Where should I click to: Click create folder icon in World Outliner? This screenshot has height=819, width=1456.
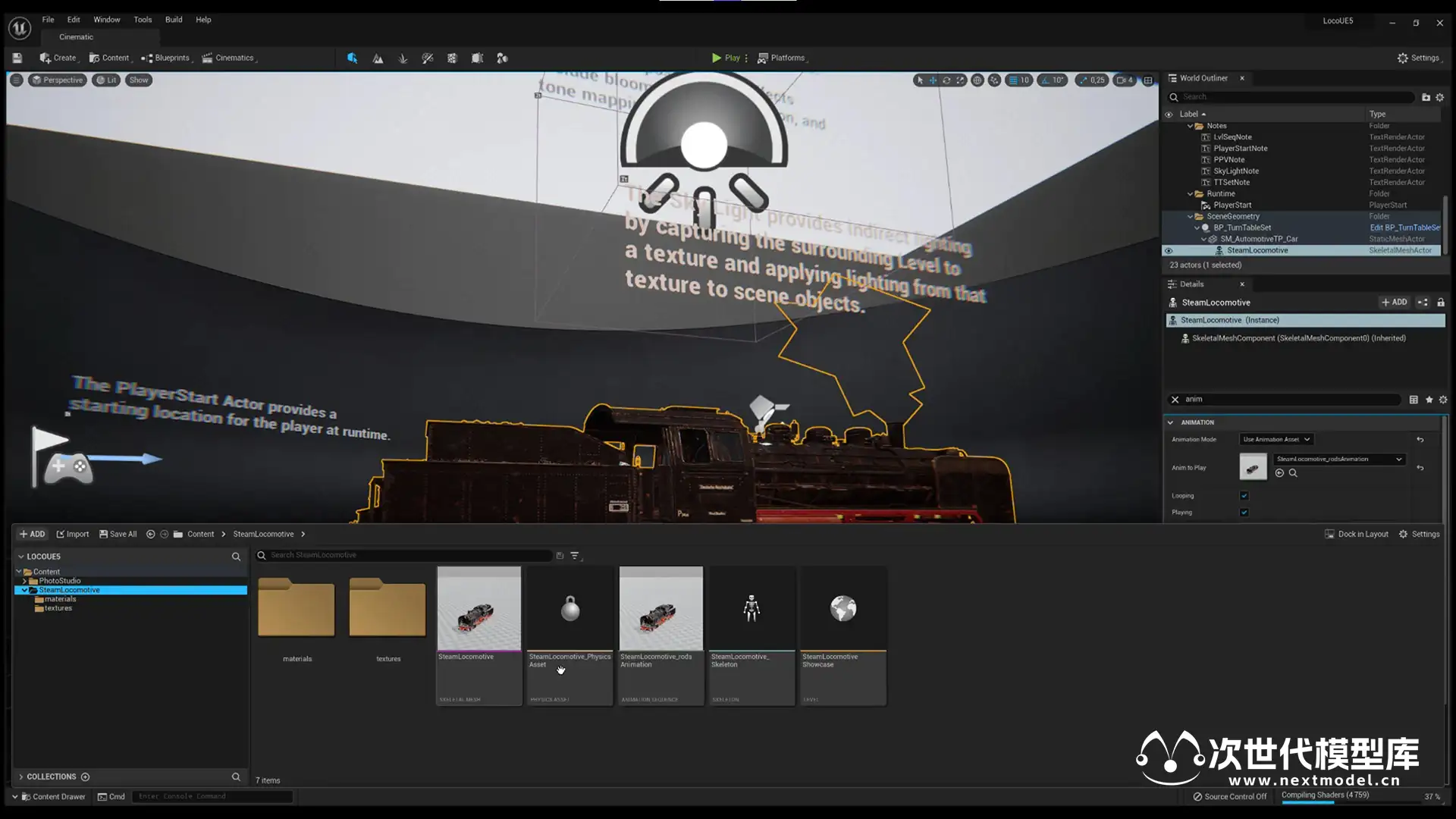point(1426,97)
